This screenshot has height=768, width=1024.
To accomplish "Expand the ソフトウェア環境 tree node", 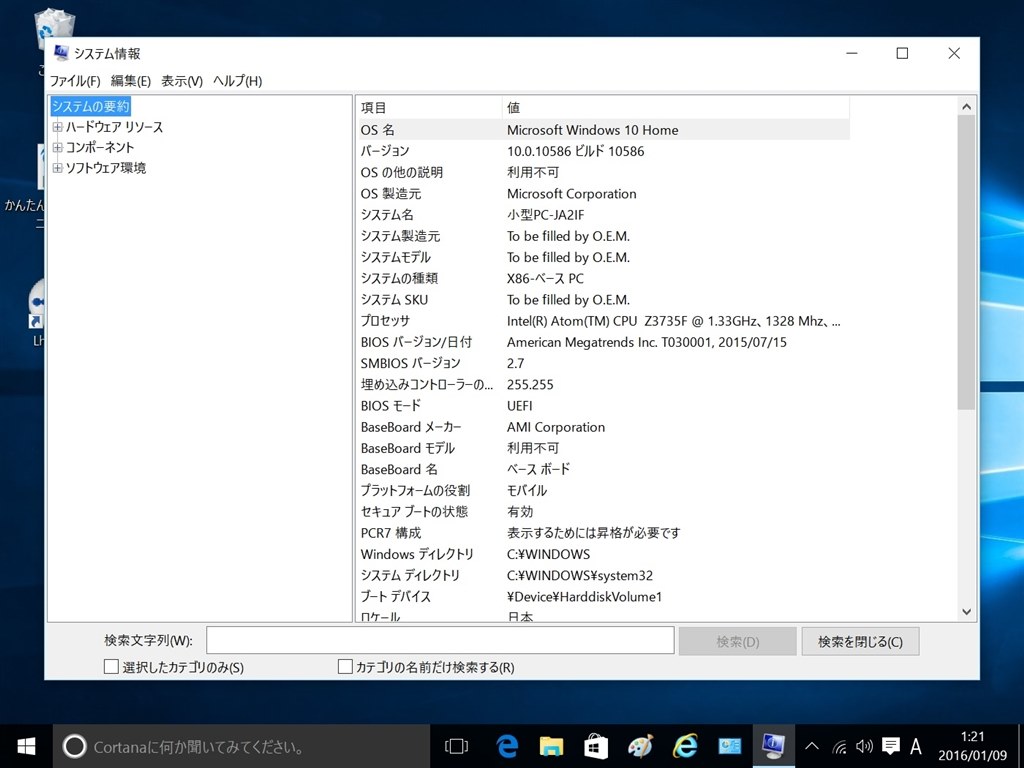I will (x=57, y=168).
